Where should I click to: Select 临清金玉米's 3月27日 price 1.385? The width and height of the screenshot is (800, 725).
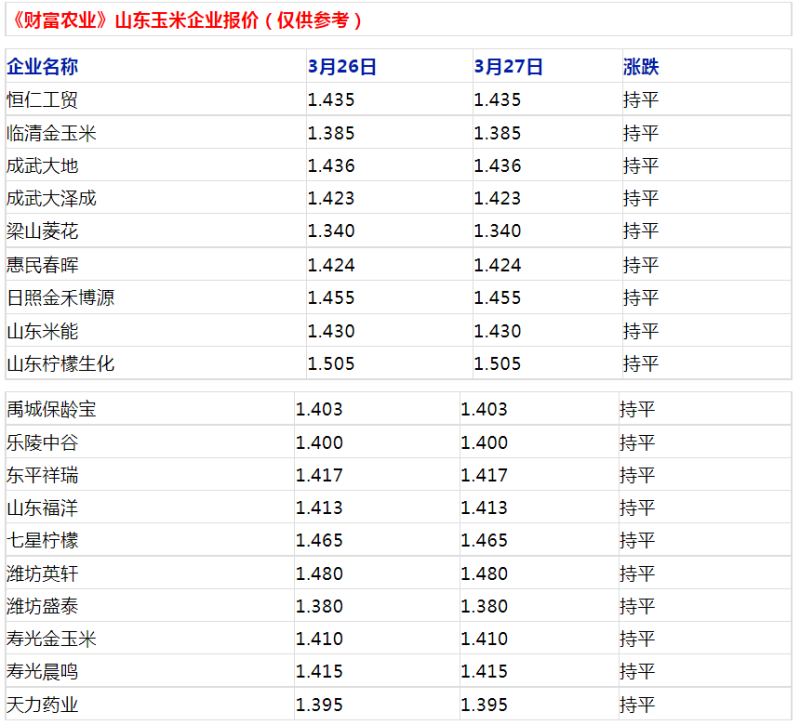497,133
